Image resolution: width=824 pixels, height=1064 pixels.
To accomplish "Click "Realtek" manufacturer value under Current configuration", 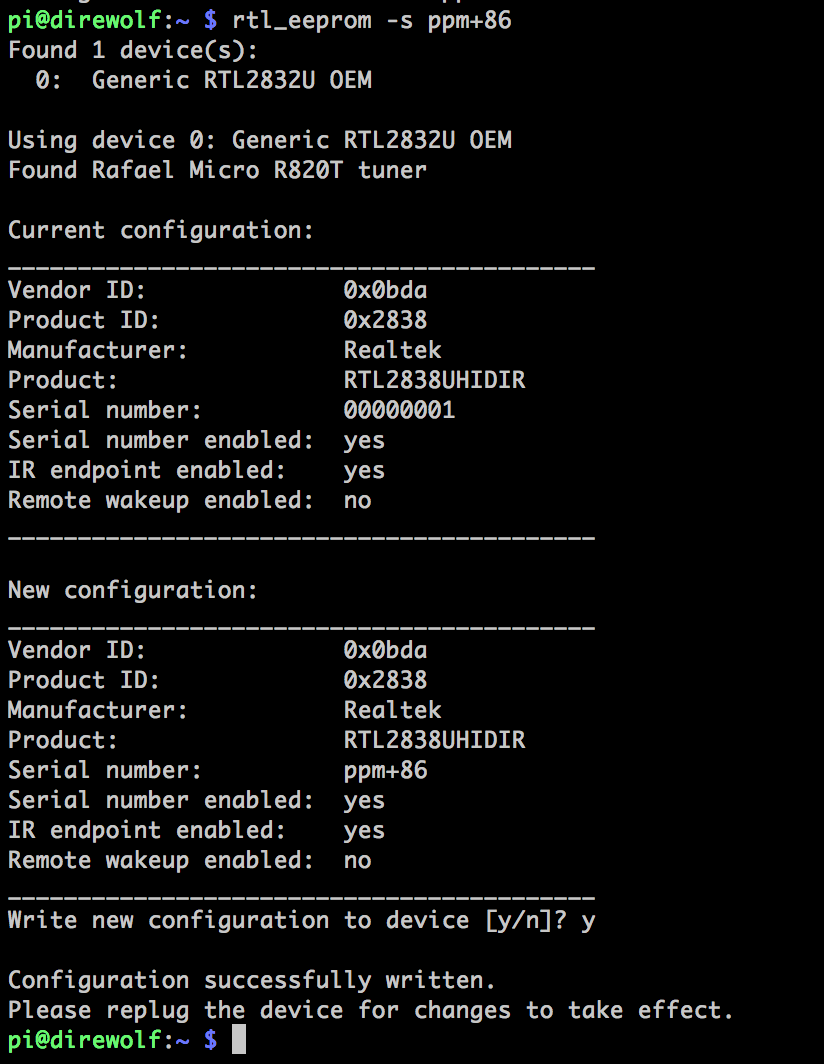I will click(x=392, y=350).
